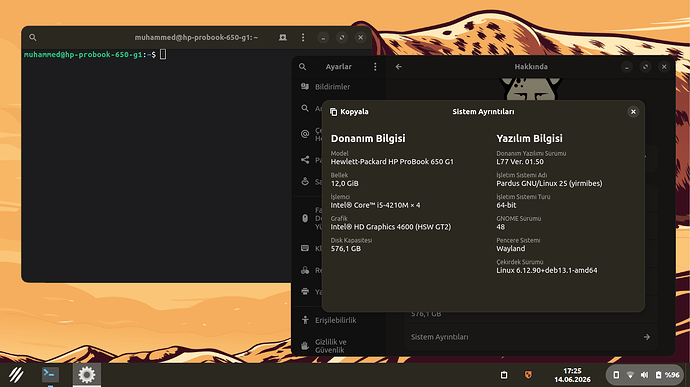Open the Sistem Ayrıntıları row

point(531,337)
